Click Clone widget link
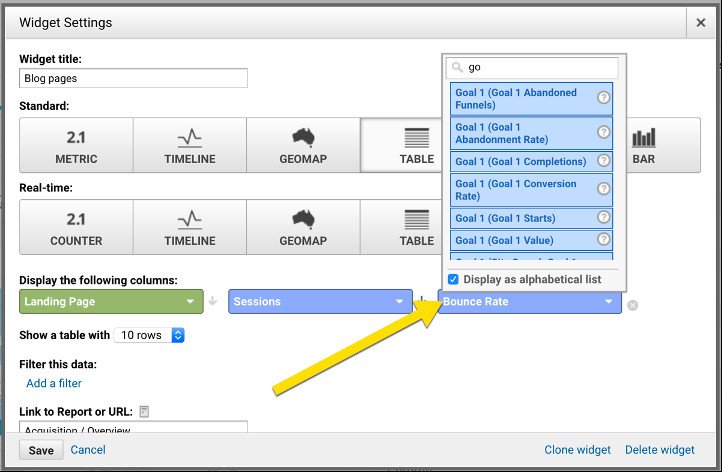The width and height of the screenshot is (722, 472). point(577,450)
